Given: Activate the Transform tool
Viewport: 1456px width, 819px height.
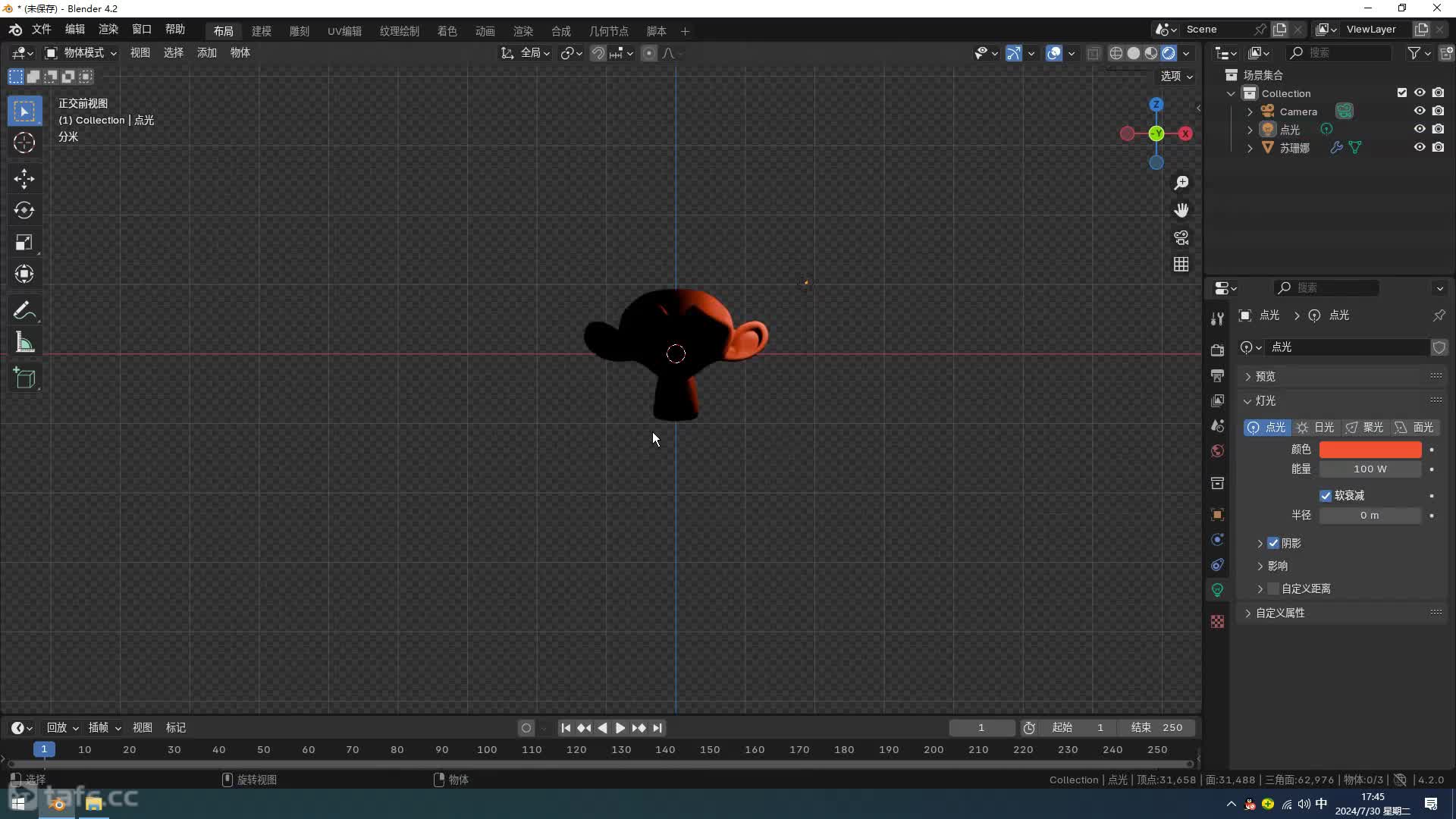Looking at the screenshot, I should pyautogui.click(x=24, y=274).
